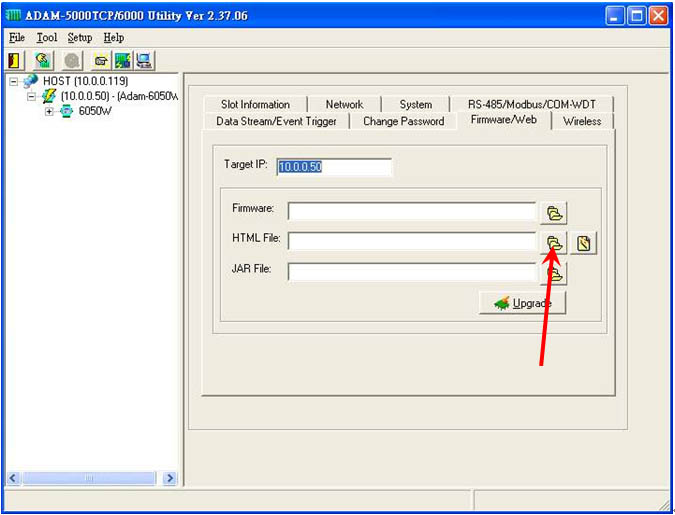The image size is (675, 515).
Task: Click the greyed-out round toolbar icon
Action: pyautogui.click(x=72, y=60)
